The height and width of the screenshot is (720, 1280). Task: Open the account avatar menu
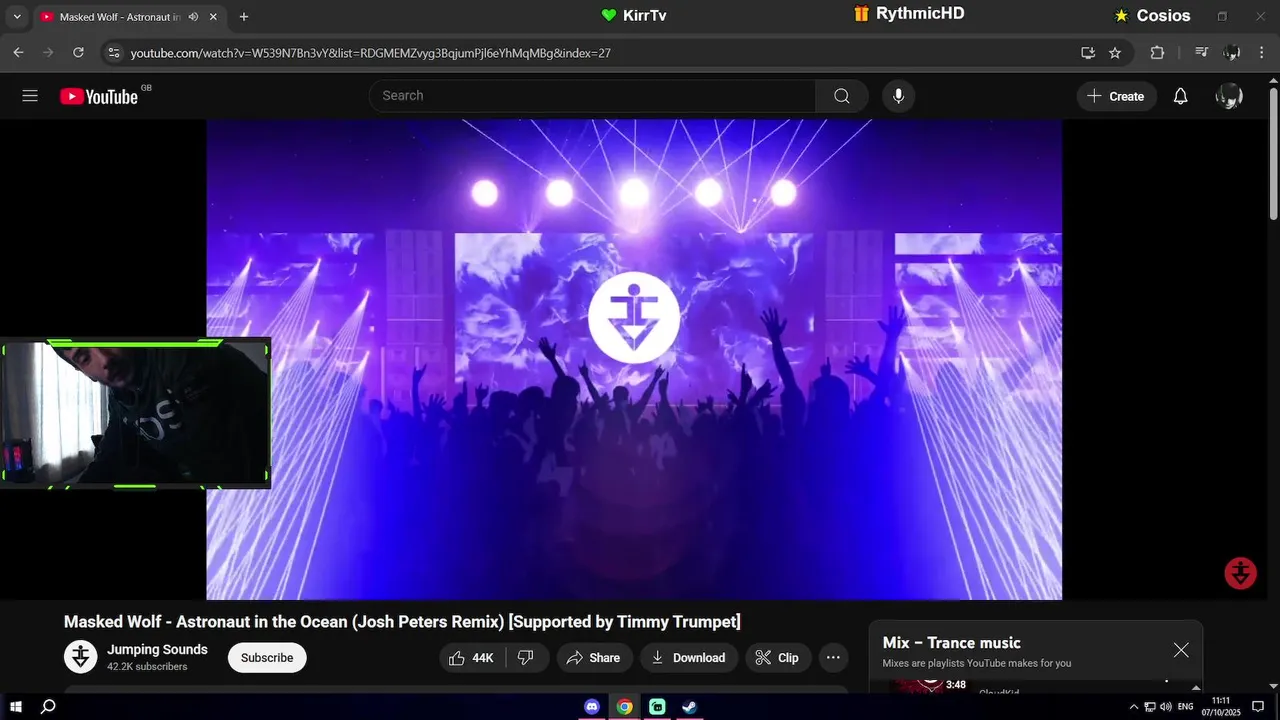[x=1229, y=96]
